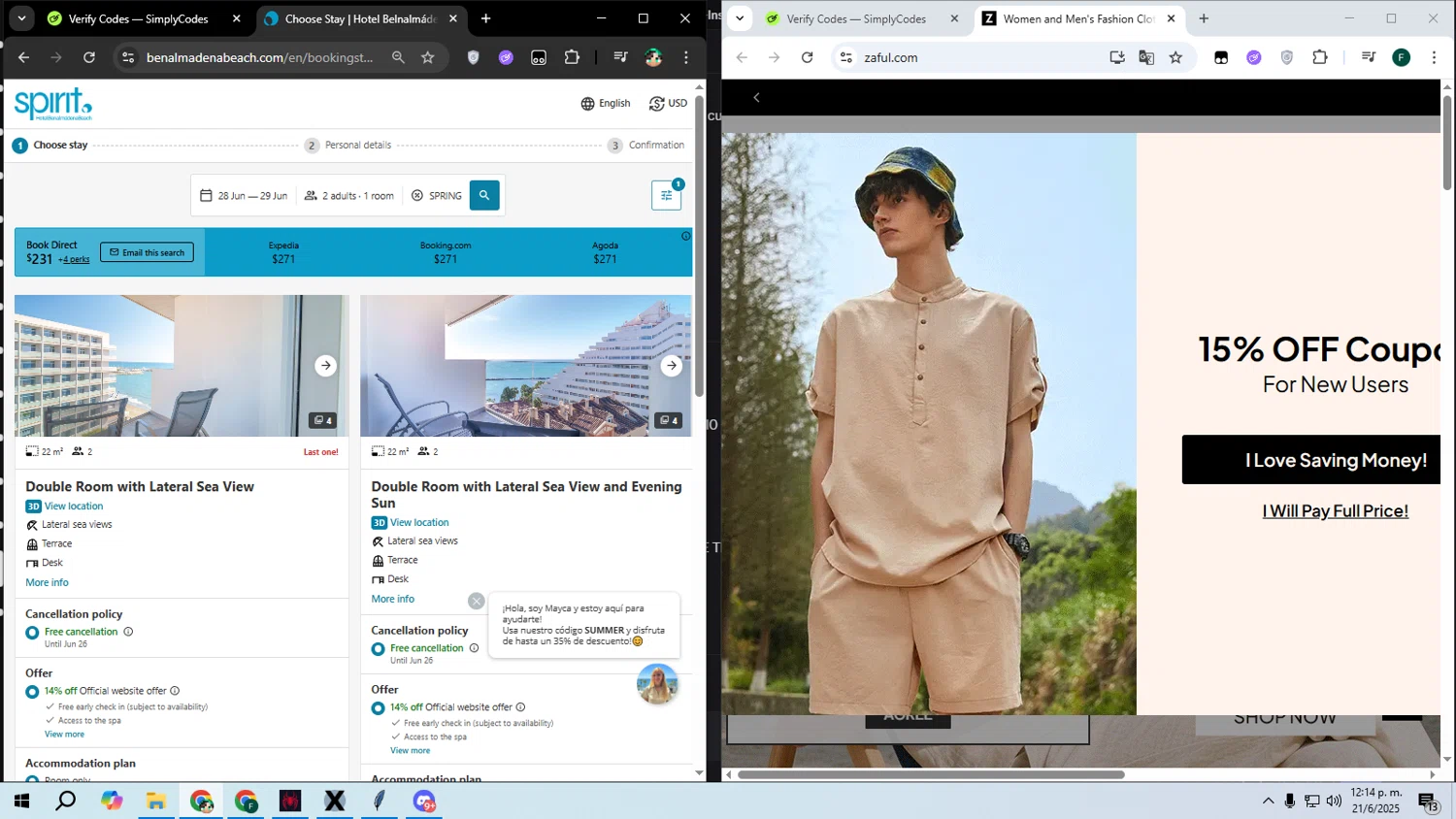The image size is (1456, 819).
Task: Reload the hotel booking page
Action: pyautogui.click(x=89, y=57)
